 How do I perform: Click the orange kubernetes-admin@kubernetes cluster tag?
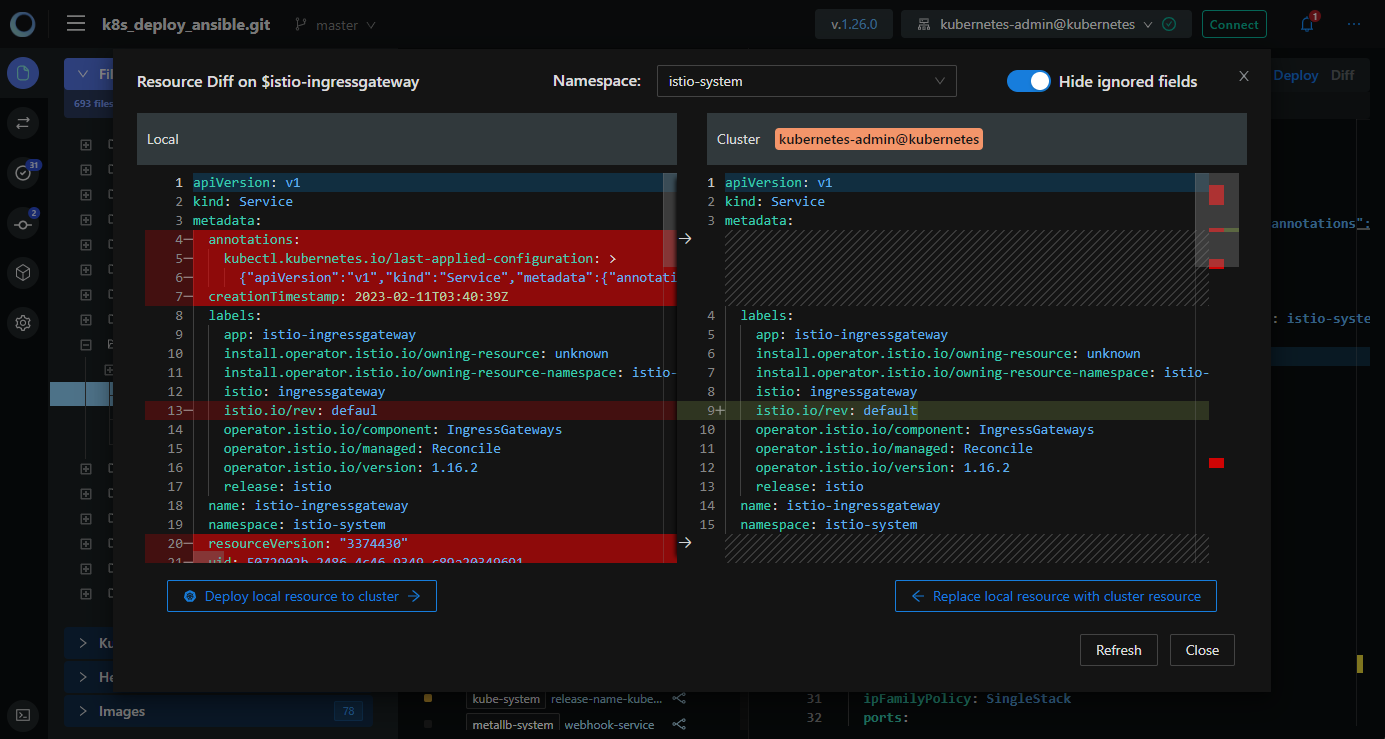[879, 140]
